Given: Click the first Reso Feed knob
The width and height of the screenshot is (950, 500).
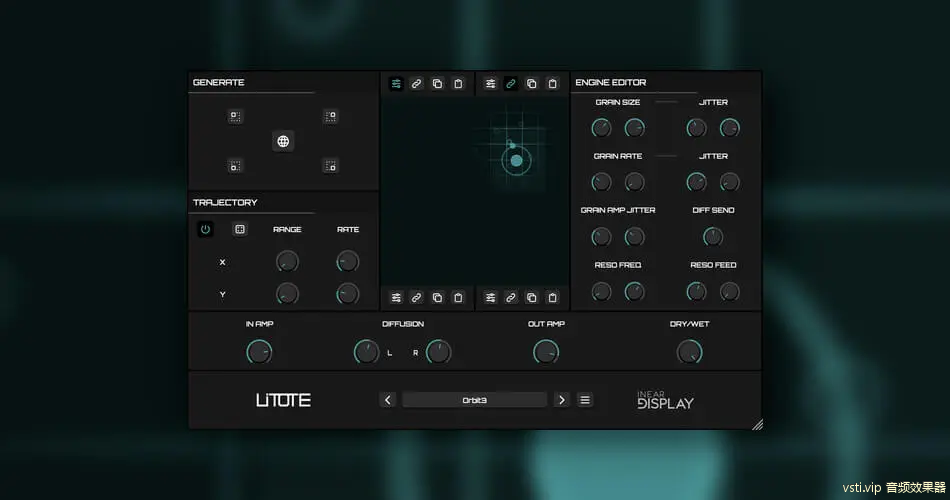Looking at the screenshot, I should [x=696, y=292].
